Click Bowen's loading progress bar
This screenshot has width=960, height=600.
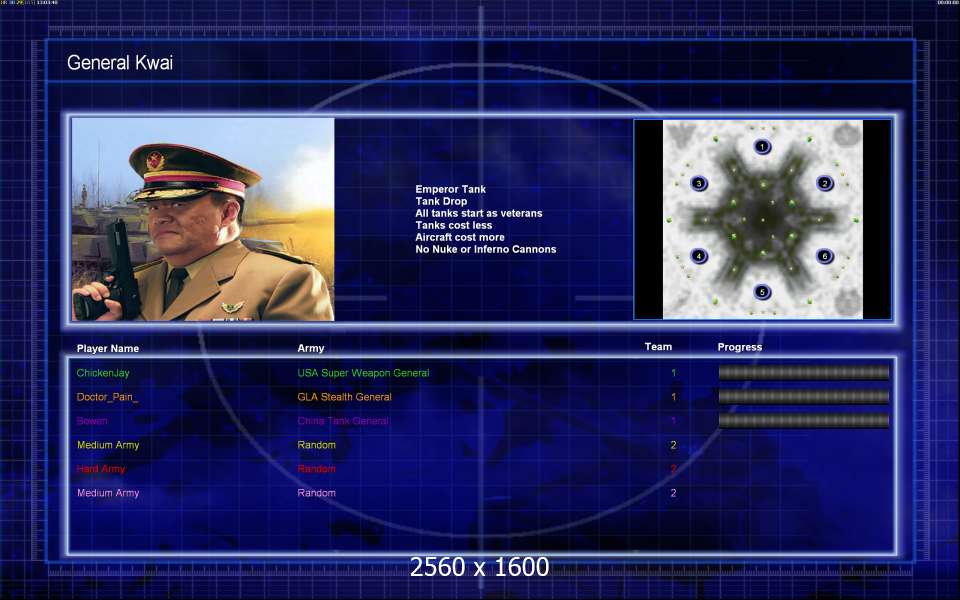point(803,420)
